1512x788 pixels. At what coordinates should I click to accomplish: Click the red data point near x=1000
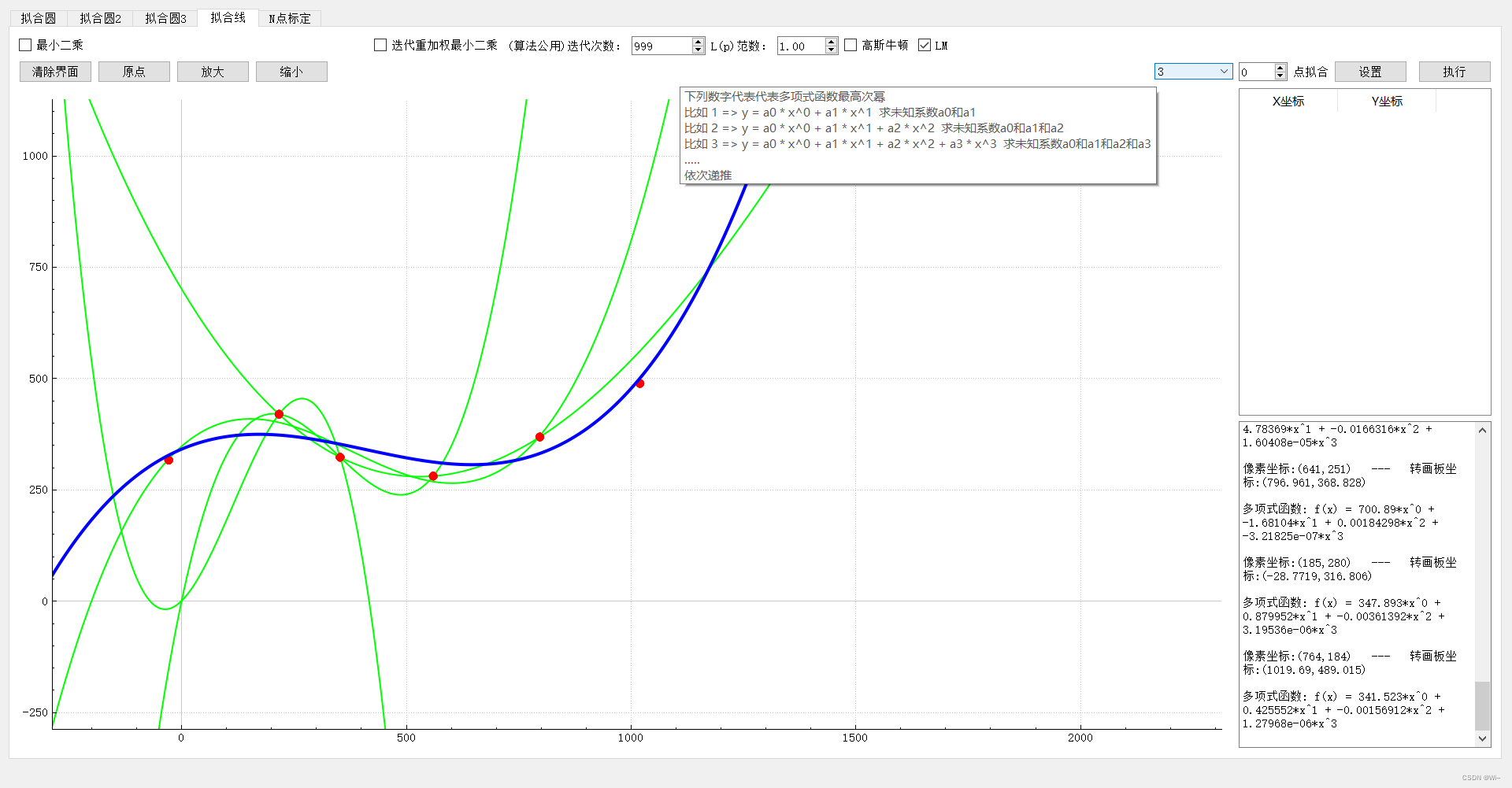(640, 384)
